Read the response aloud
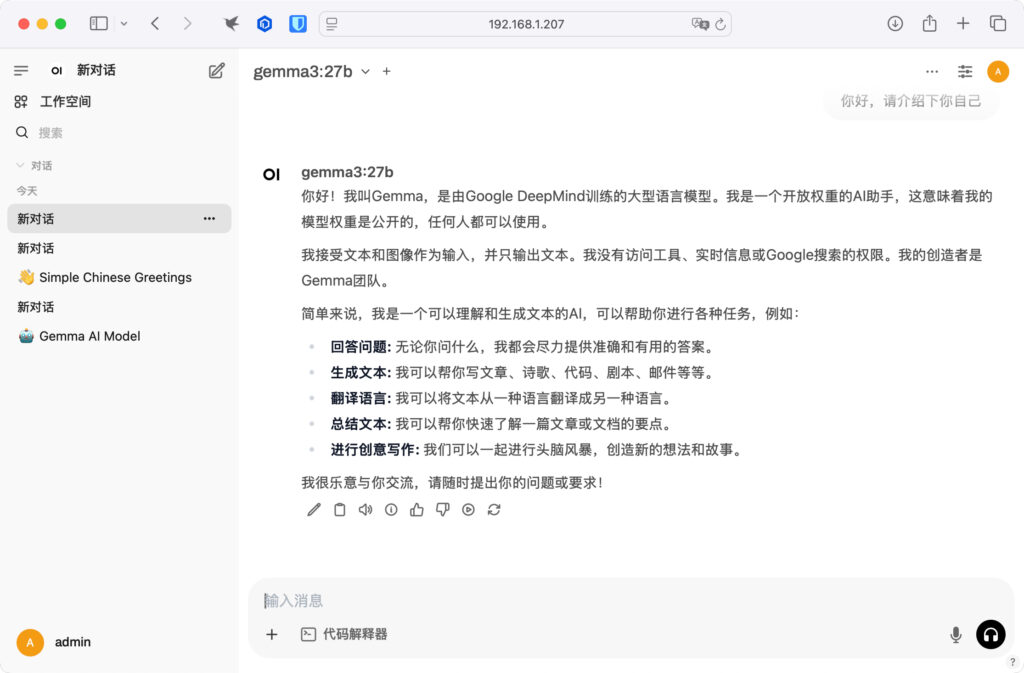The image size is (1024, 673). pos(366,510)
